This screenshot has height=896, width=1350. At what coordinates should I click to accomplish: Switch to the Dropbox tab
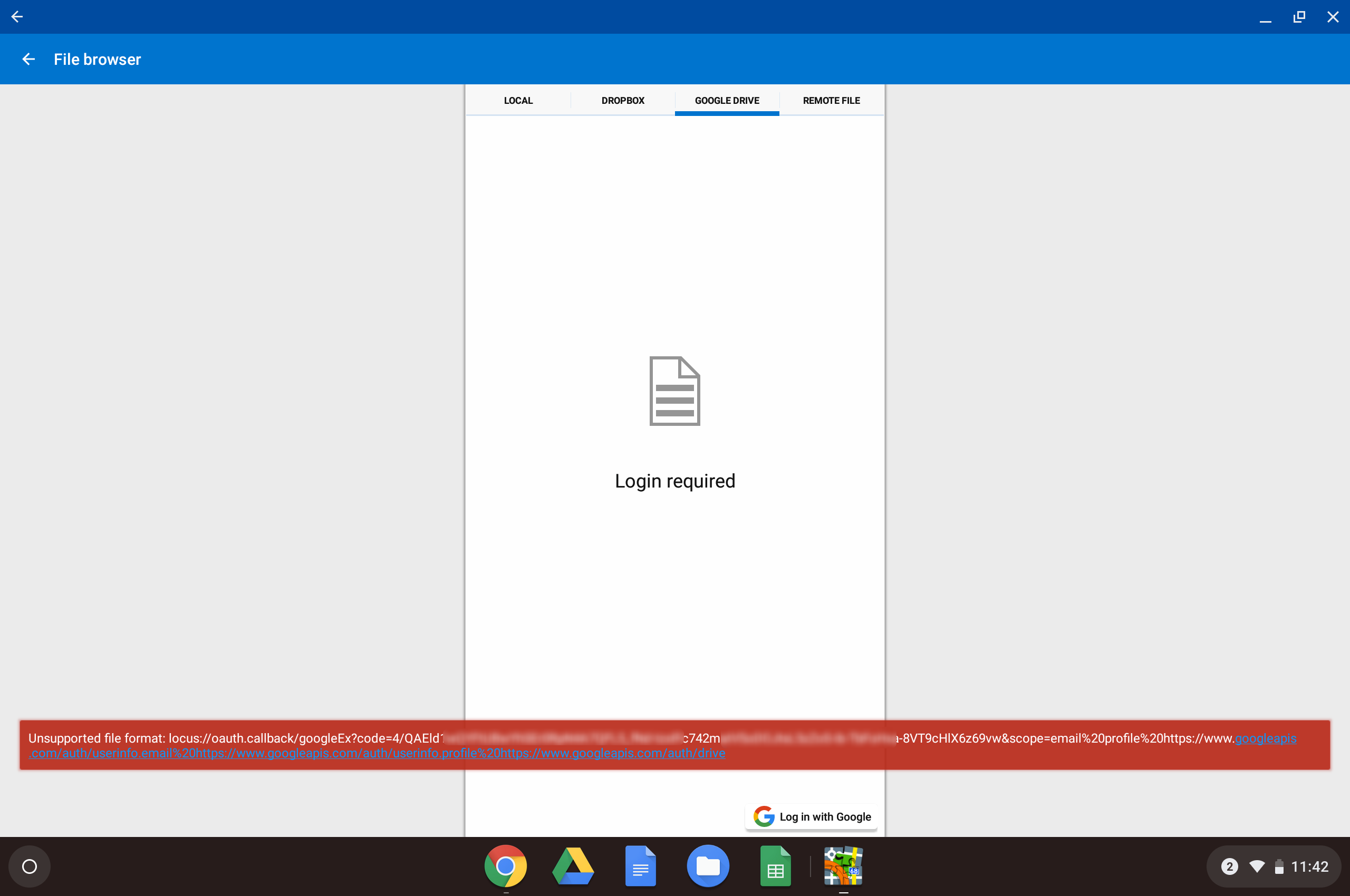623,101
